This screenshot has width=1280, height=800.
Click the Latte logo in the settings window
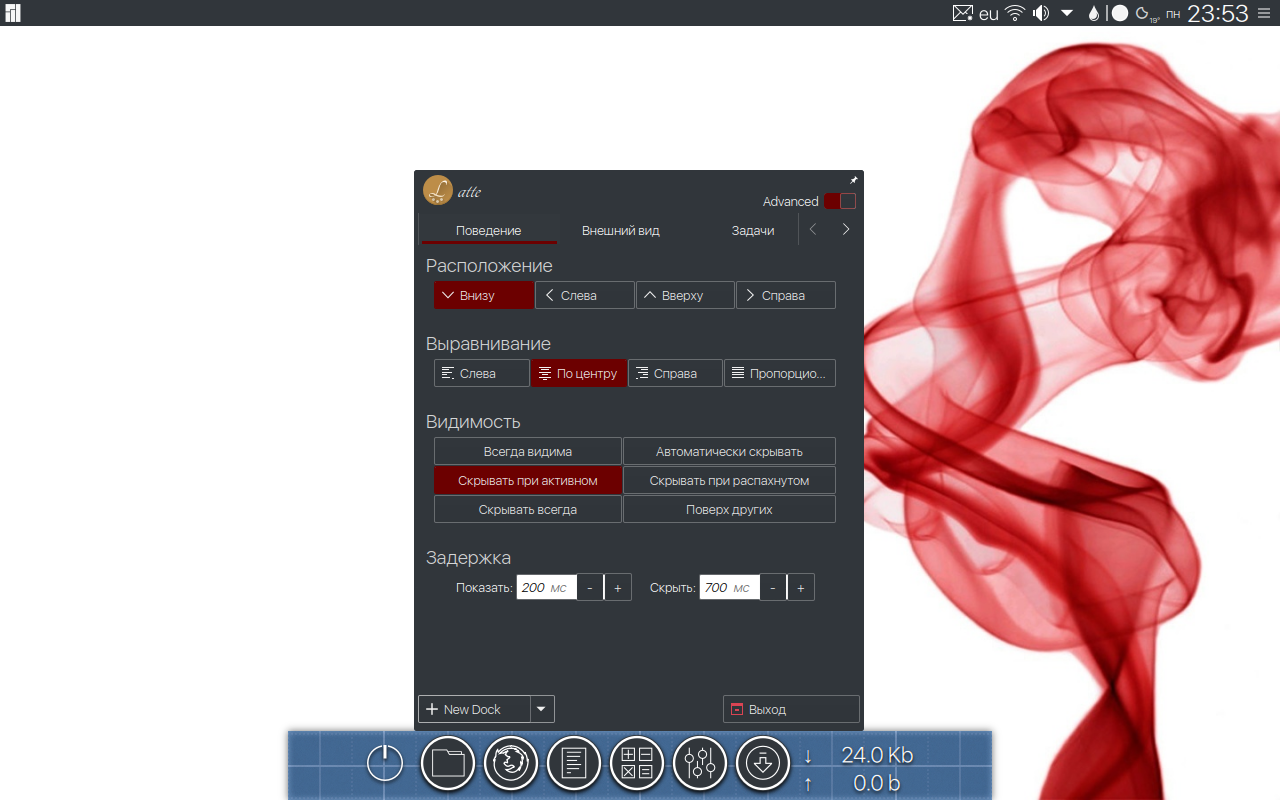click(x=438, y=190)
